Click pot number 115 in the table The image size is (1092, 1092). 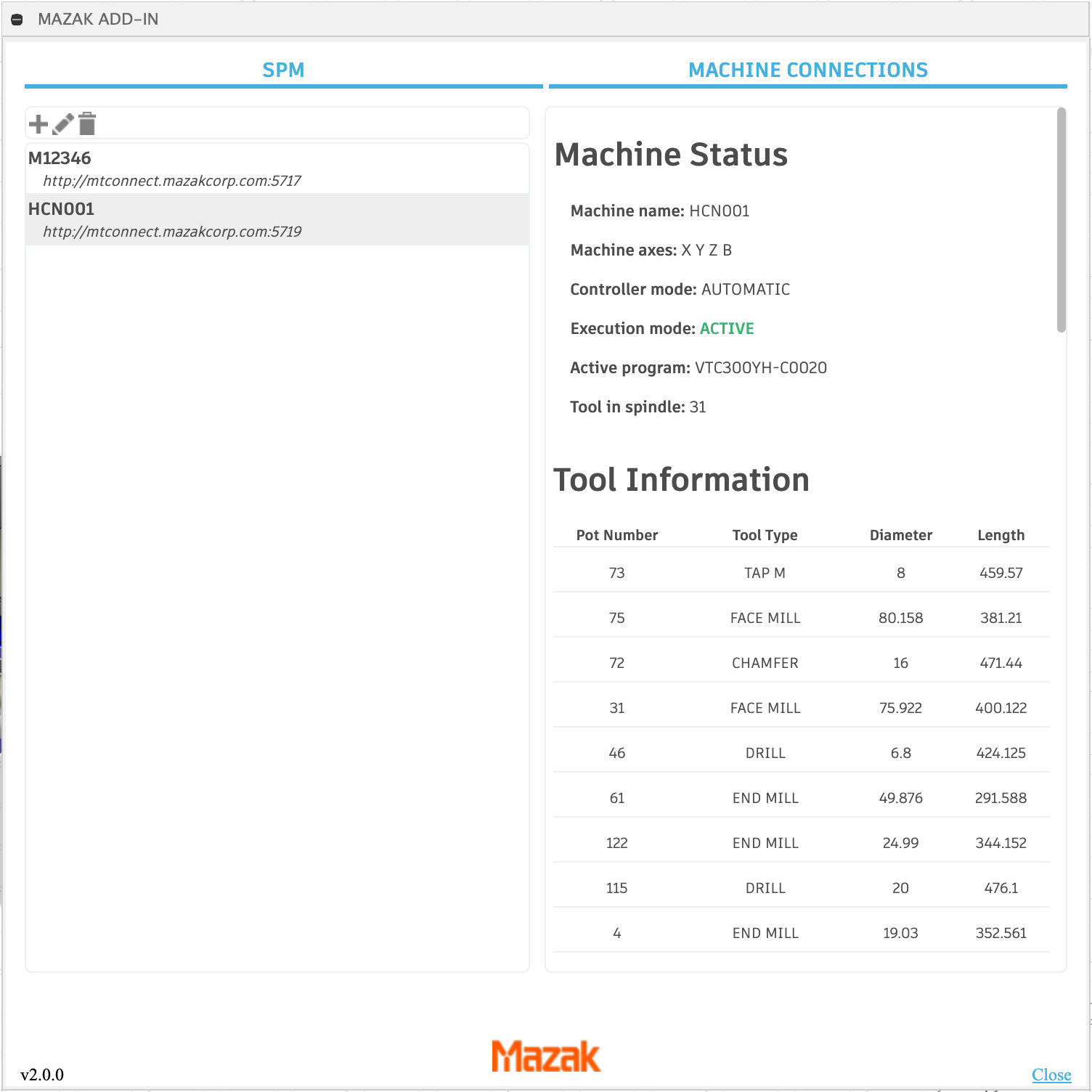coord(617,888)
